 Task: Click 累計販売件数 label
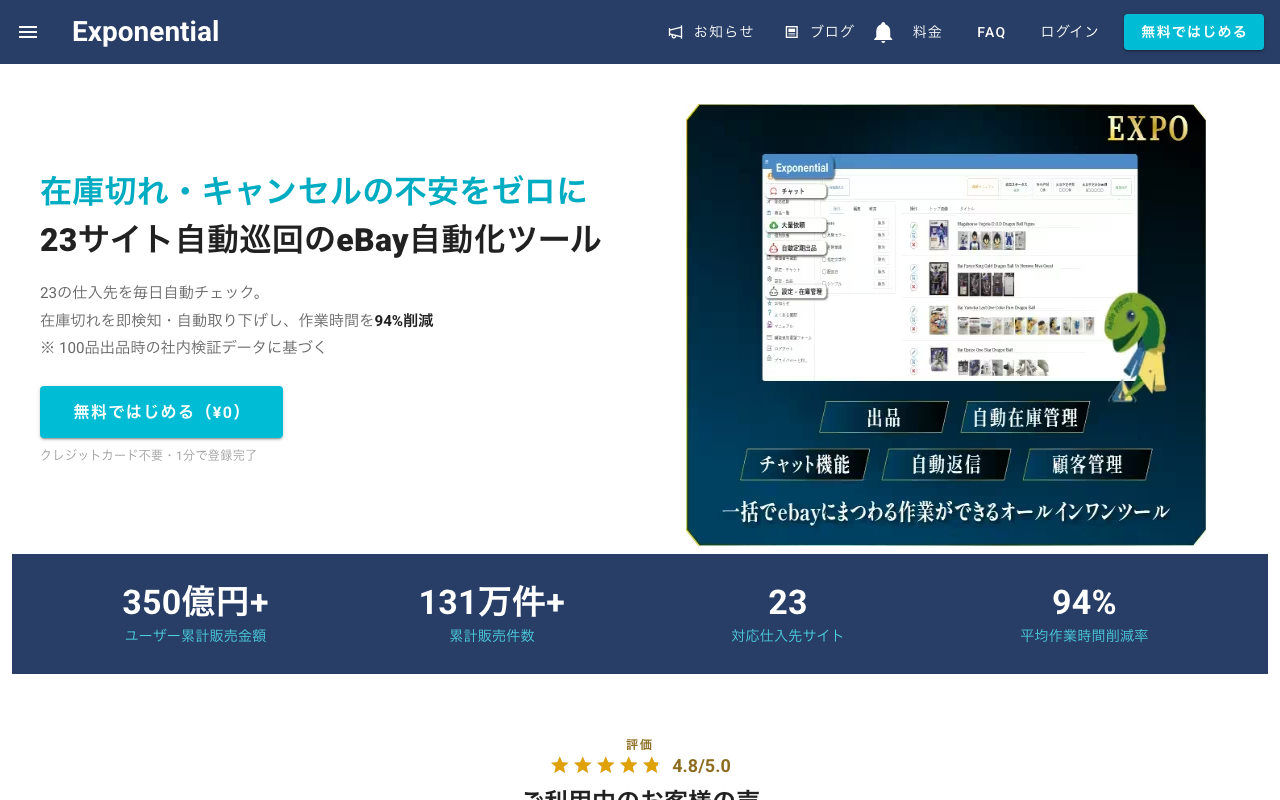[x=492, y=636]
